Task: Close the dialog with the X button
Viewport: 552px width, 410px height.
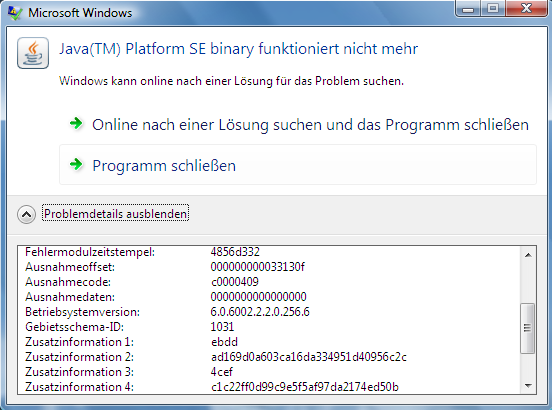Action: coord(526,8)
